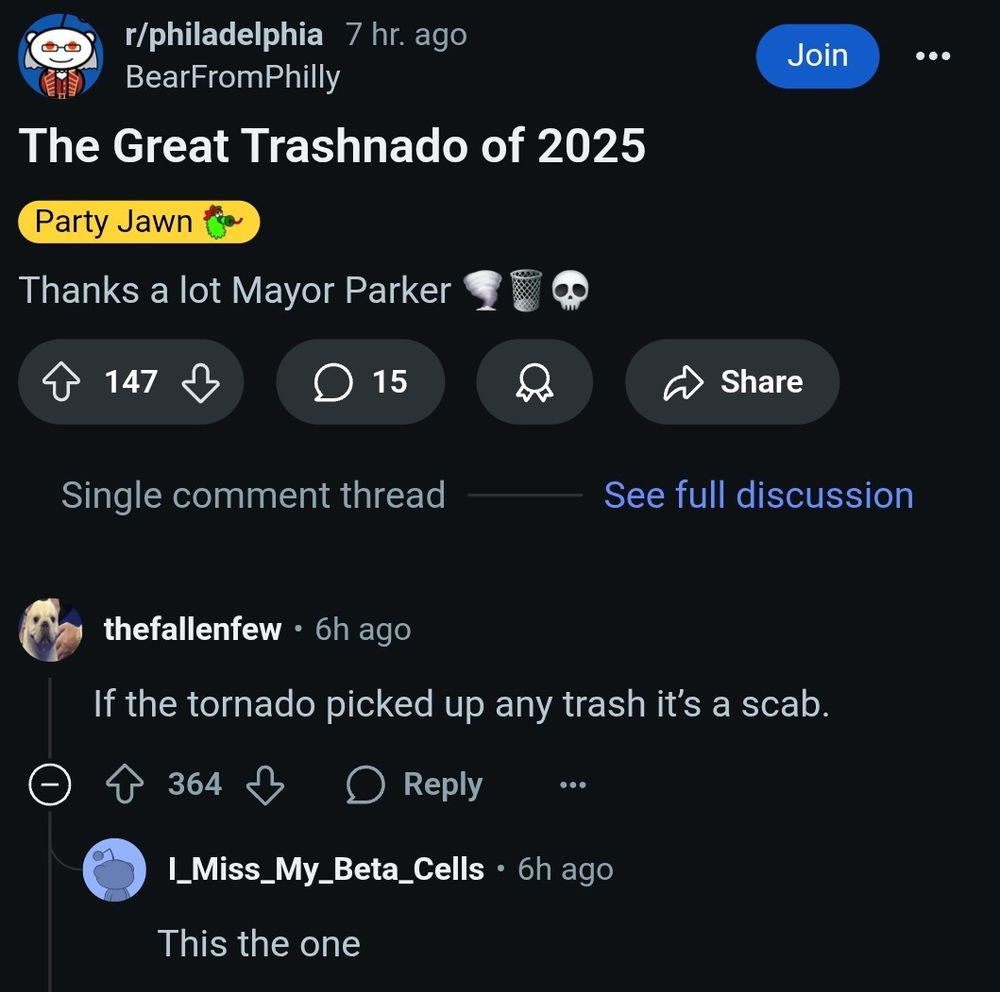
Task: Upvote the Great Trashnado post
Action: 61,382
